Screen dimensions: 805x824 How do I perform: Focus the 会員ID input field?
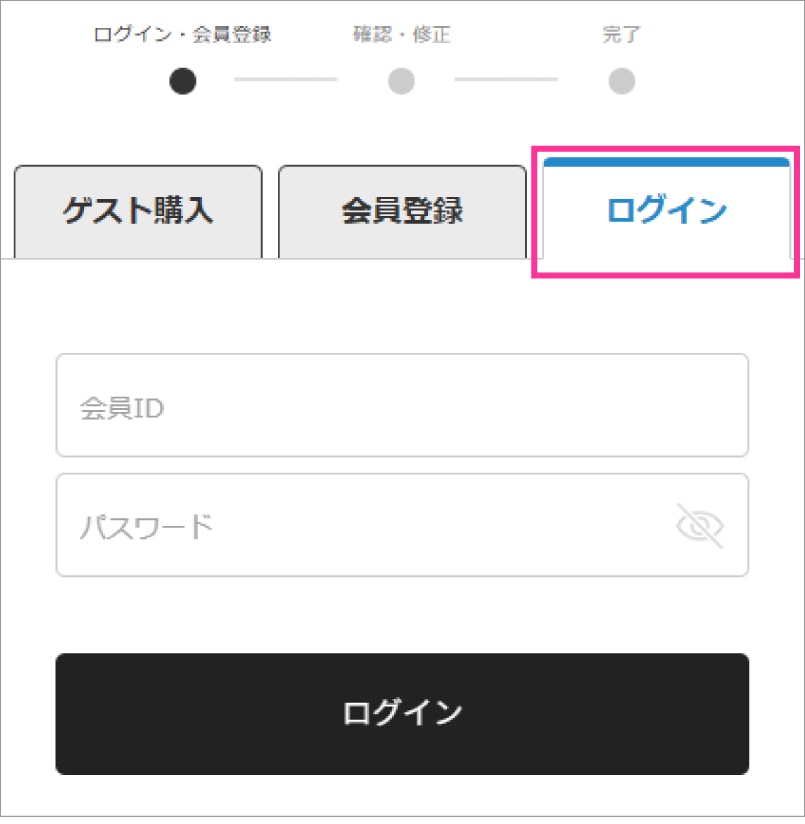402,406
